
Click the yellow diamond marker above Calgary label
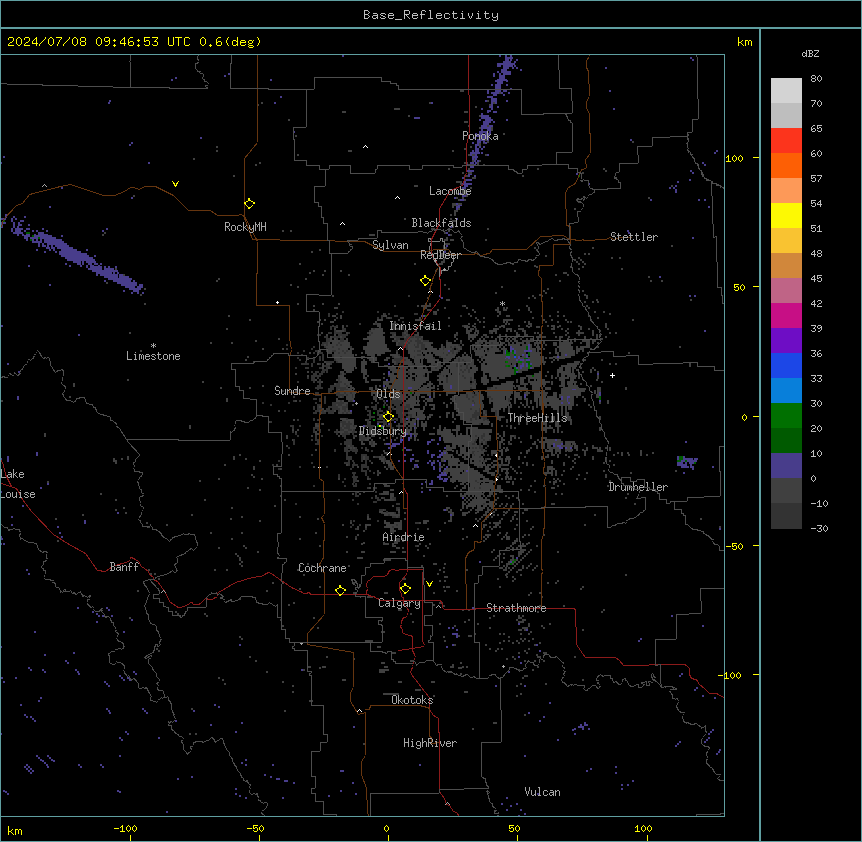(x=405, y=589)
